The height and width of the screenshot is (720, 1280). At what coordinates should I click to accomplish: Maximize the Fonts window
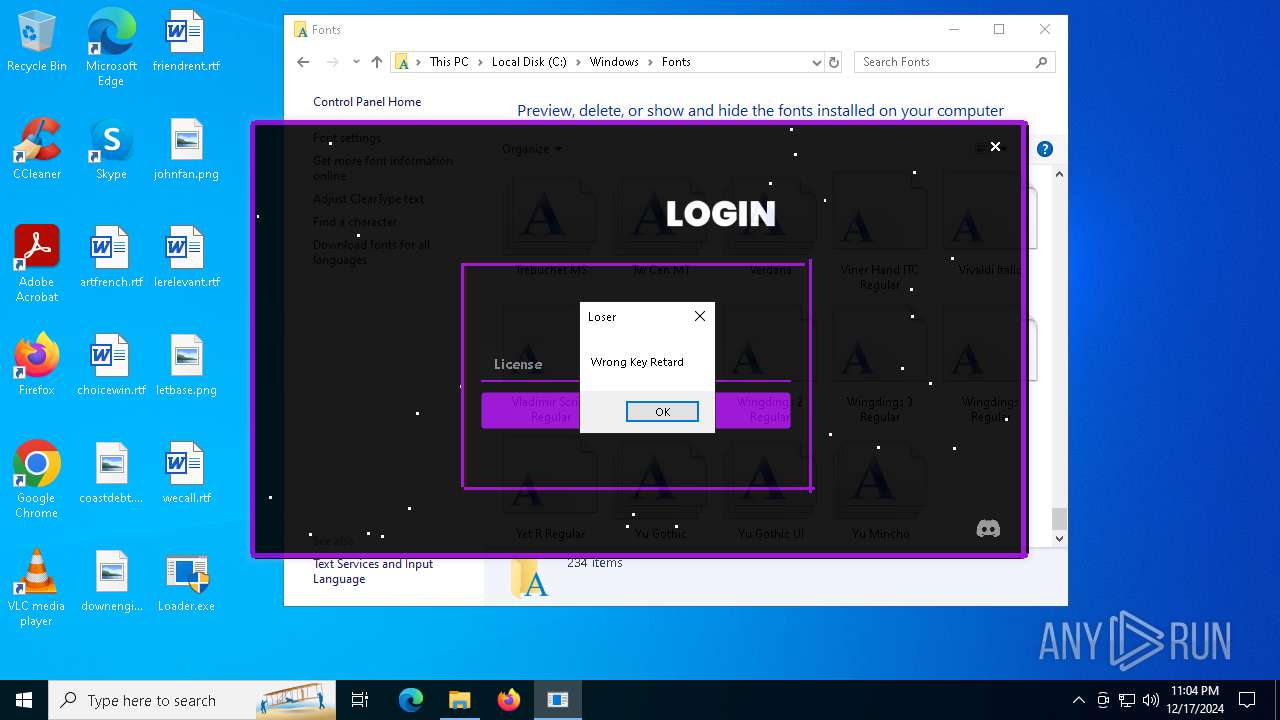999,30
